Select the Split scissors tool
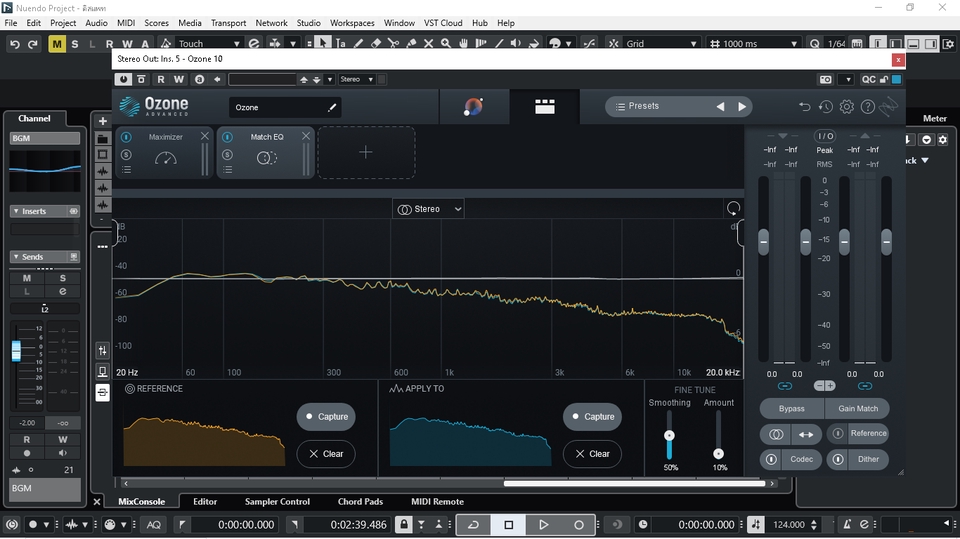The width and height of the screenshot is (960, 539). click(393, 43)
